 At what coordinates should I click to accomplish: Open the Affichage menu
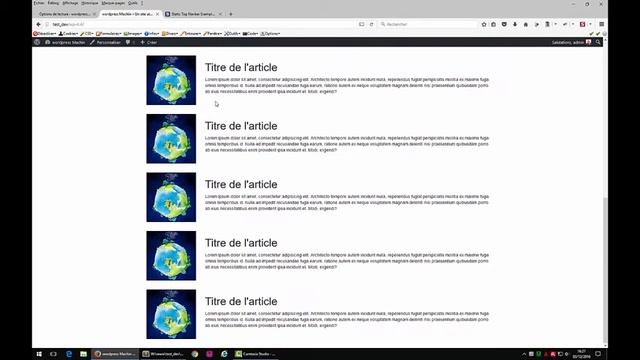point(70,3)
